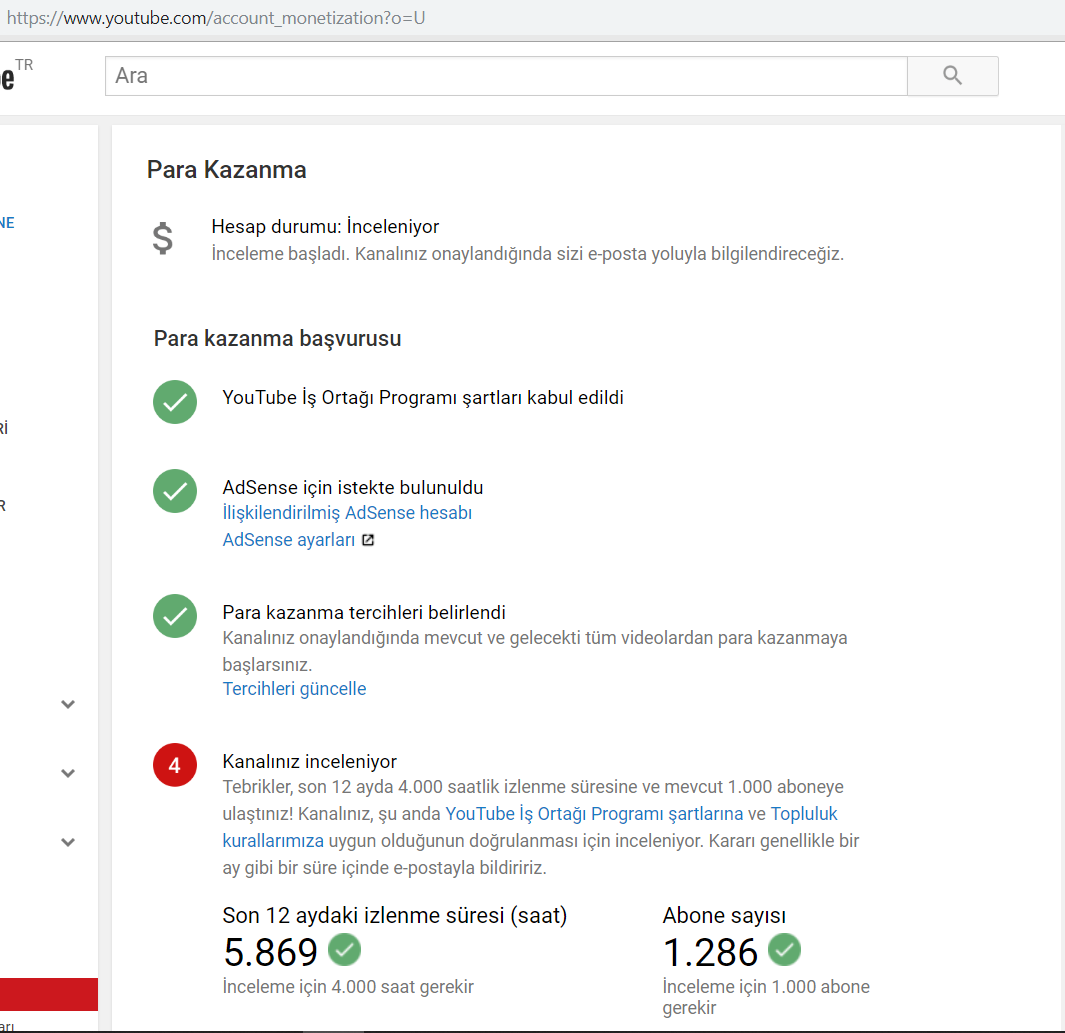
Task: Click the dollar sign account status icon
Action: point(162,239)
